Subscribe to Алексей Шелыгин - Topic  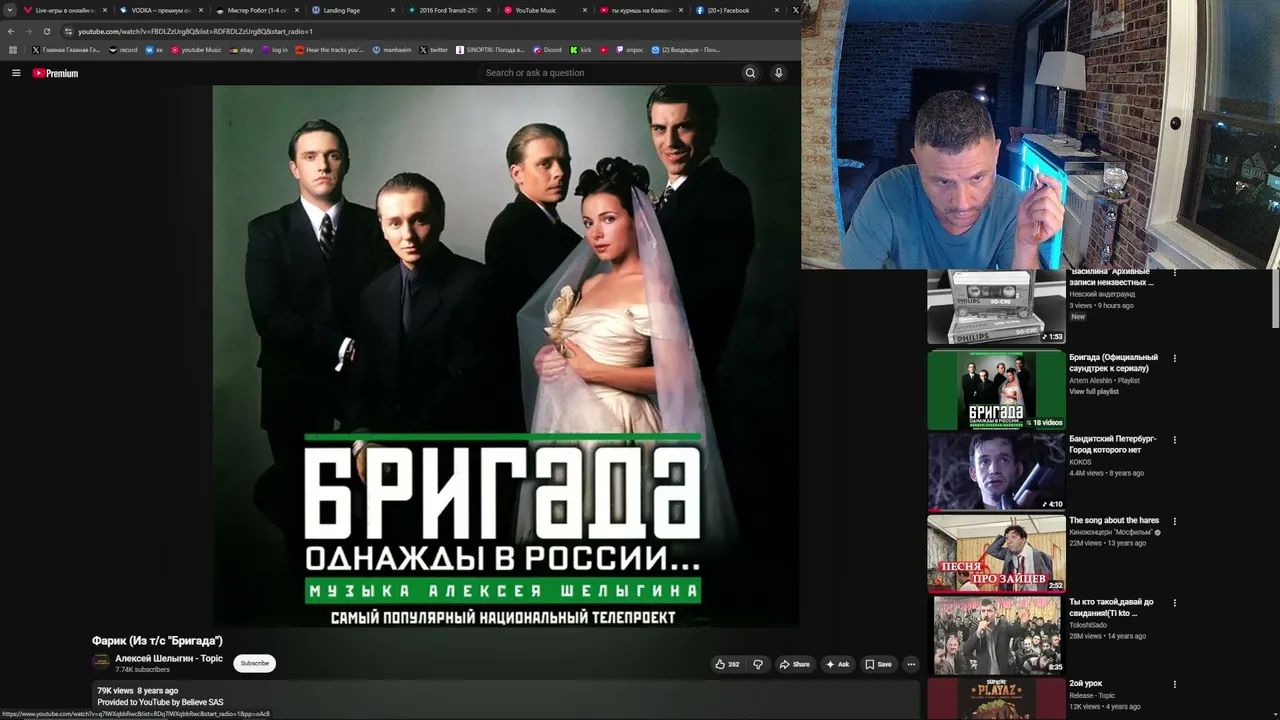point(255,663)
